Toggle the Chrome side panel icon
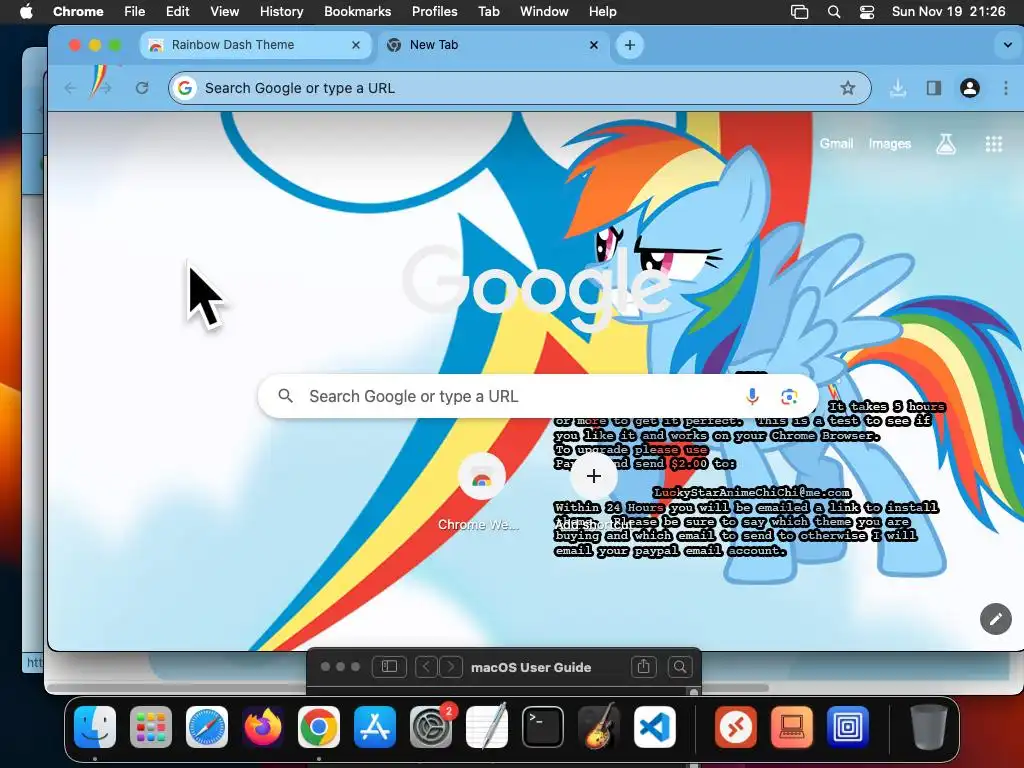Image resolution: width=1024 pixels, height=768 pixels. tap(934, 88)
